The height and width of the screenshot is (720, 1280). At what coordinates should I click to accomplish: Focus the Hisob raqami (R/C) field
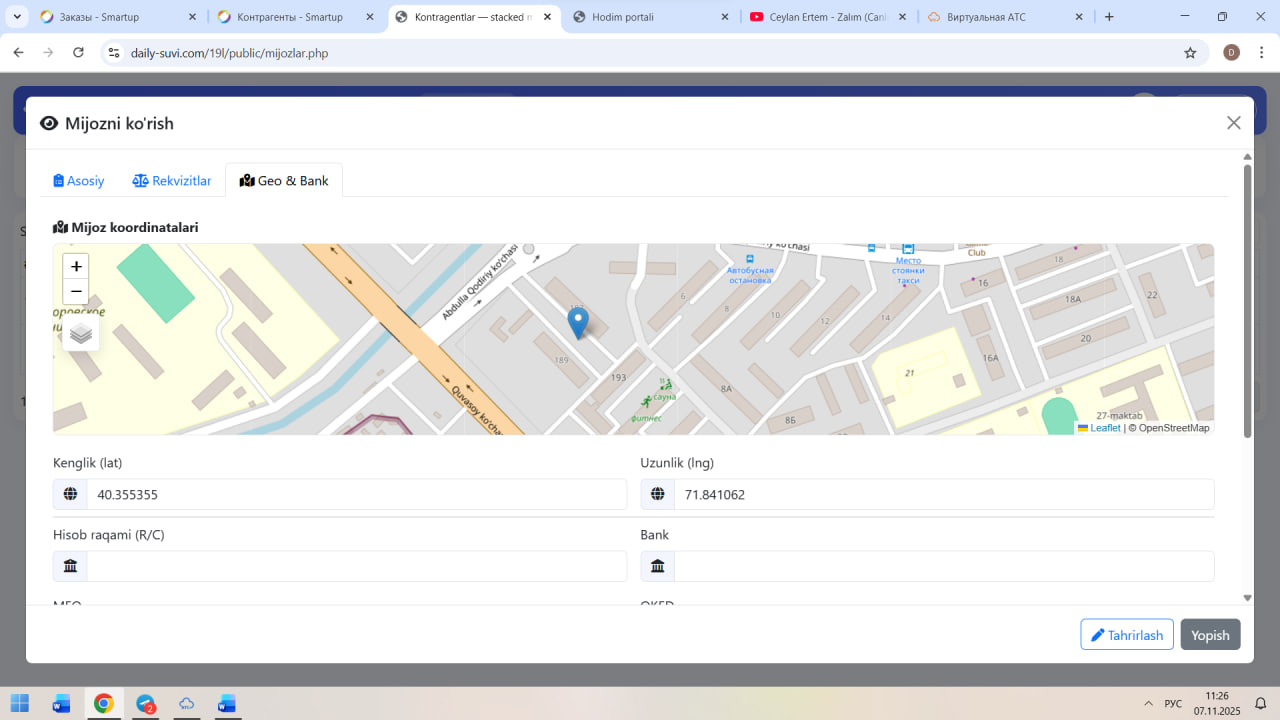356,566
